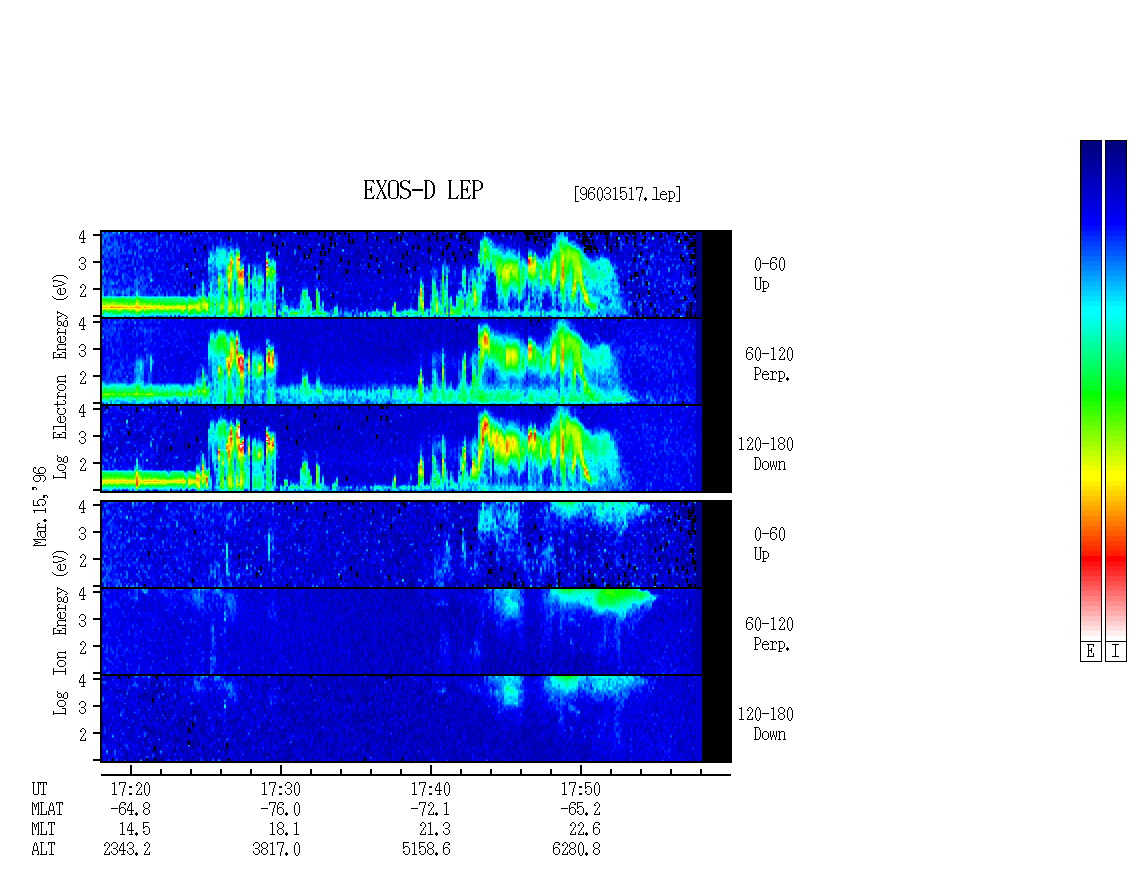
Task: Click the ALT row header
Action: coord(43,850)
